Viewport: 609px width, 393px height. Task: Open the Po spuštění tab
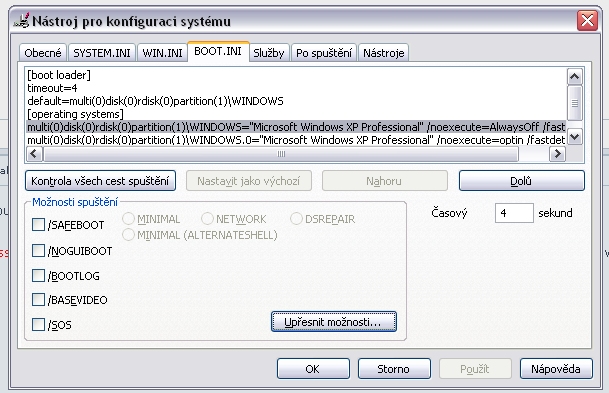coord(324,53)
